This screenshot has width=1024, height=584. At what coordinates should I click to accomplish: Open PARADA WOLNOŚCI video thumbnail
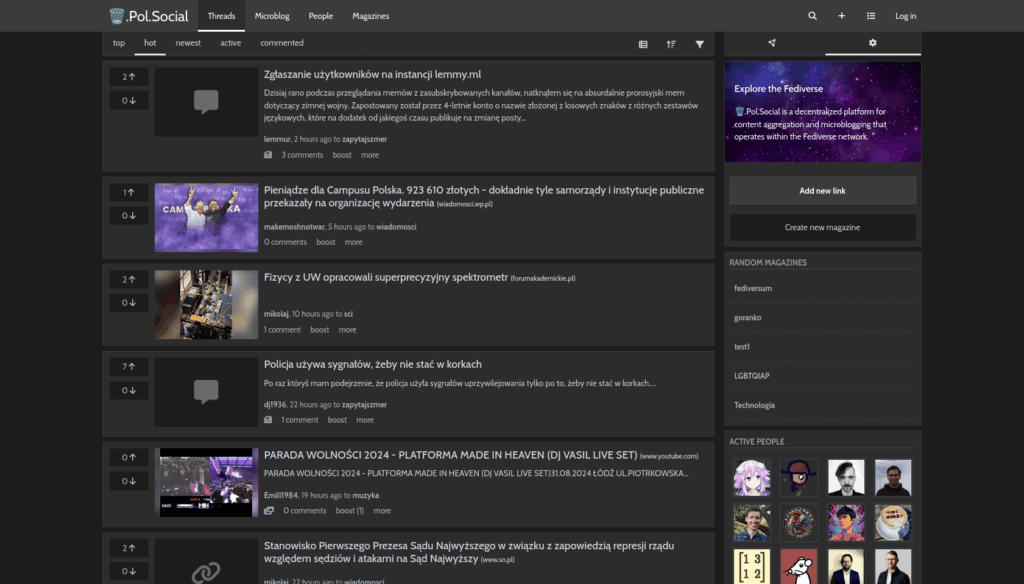206,483
